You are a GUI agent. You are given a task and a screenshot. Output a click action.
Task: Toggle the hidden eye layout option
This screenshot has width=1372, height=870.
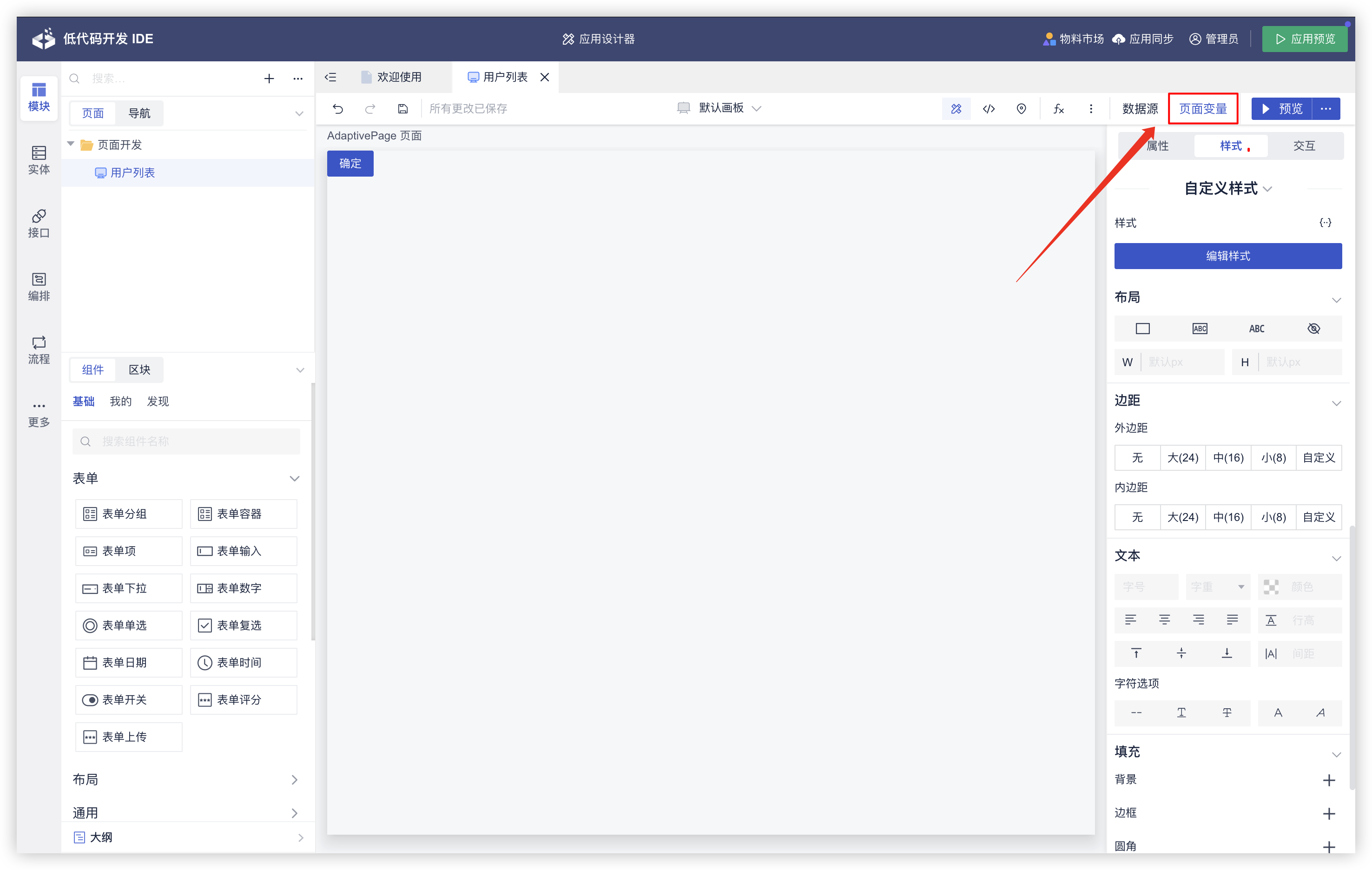tap(1313, 329)
